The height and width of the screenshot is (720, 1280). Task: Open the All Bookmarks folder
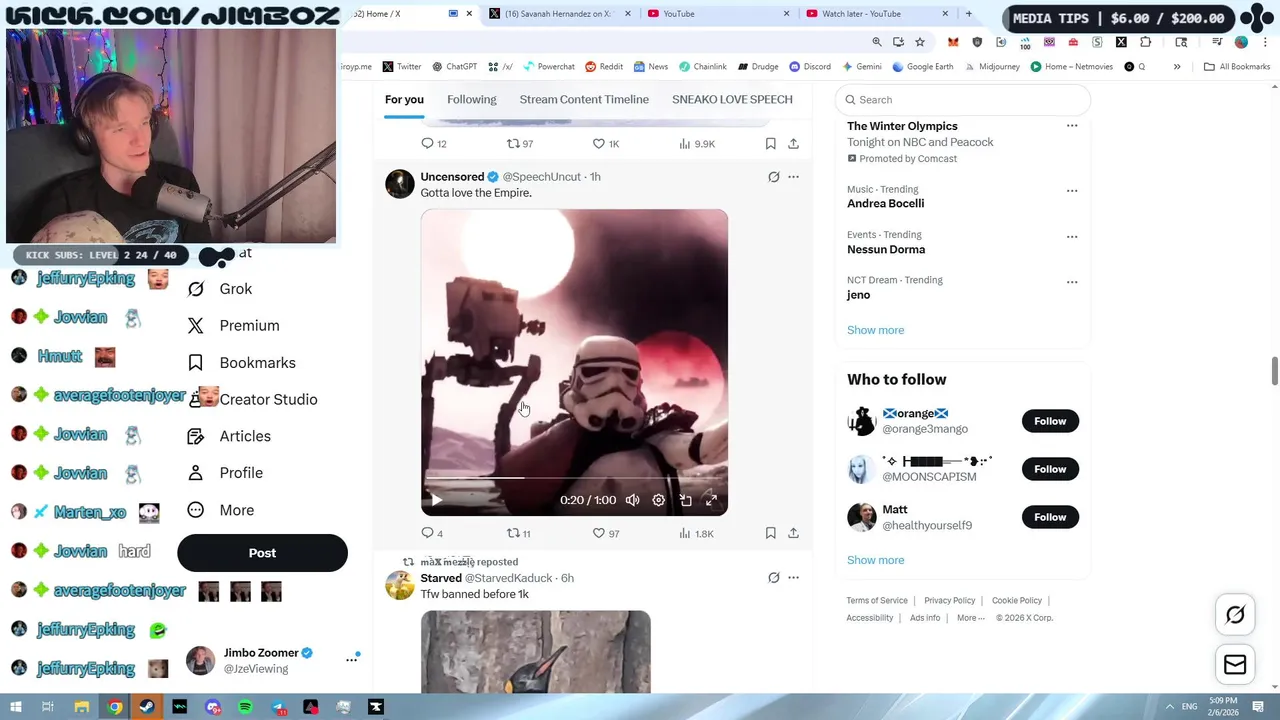point(1237,67)
